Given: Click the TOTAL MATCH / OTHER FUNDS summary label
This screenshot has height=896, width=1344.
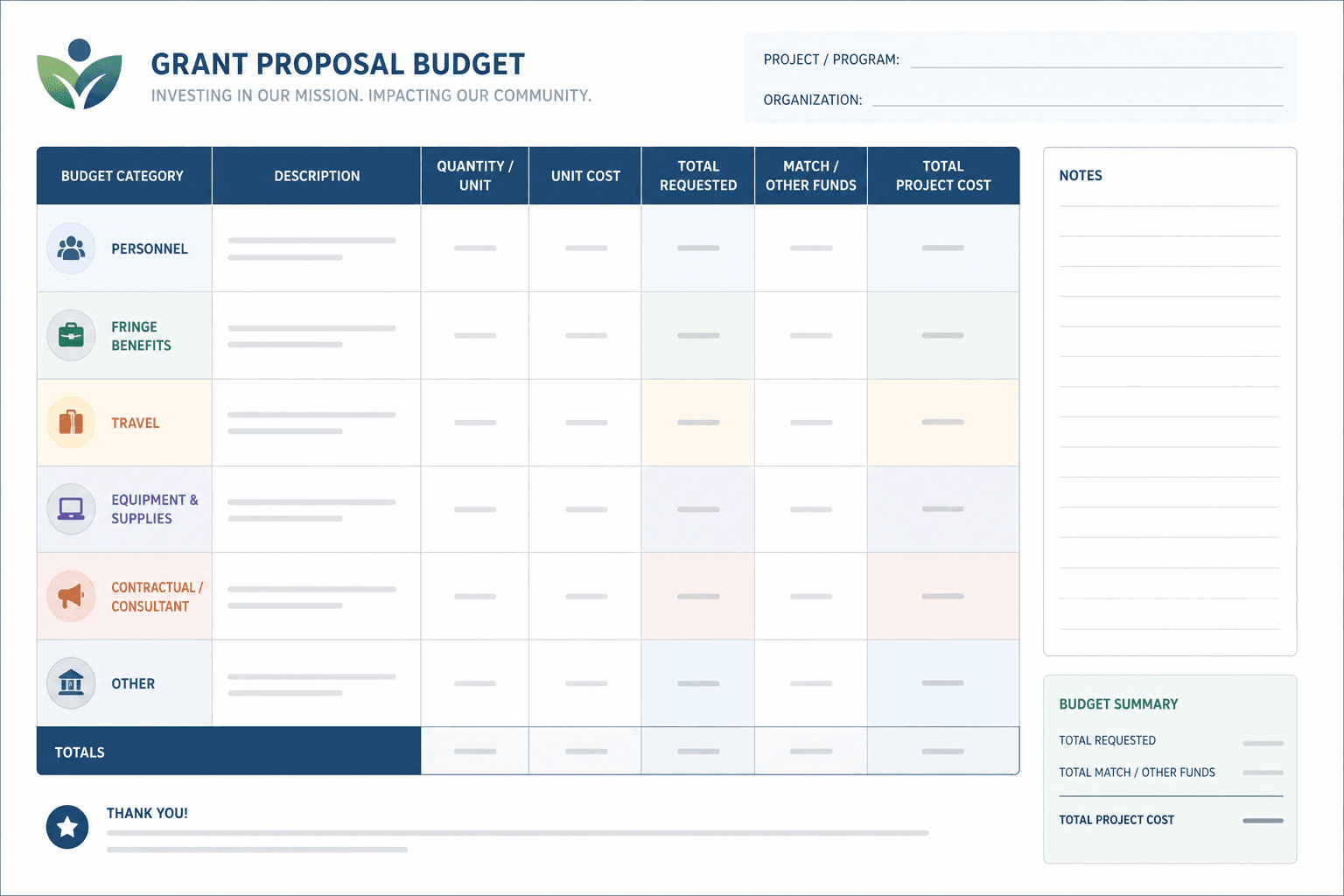Looking at the screenshot, I should pos(1137,773).
